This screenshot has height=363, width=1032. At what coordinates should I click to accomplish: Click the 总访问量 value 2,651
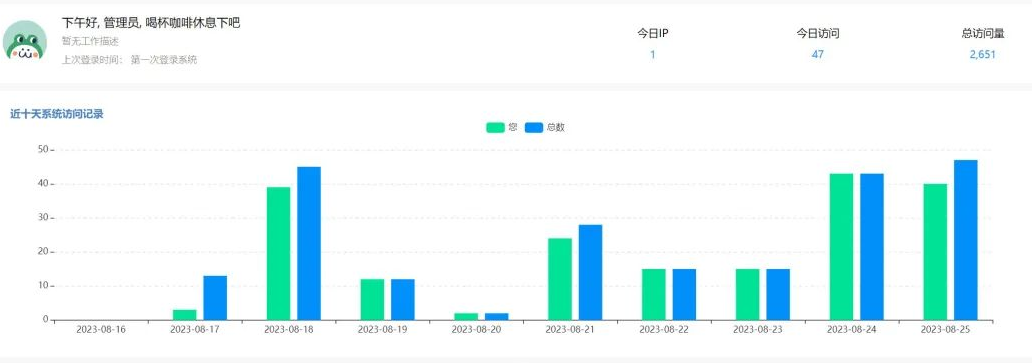(x=982, y=55)
